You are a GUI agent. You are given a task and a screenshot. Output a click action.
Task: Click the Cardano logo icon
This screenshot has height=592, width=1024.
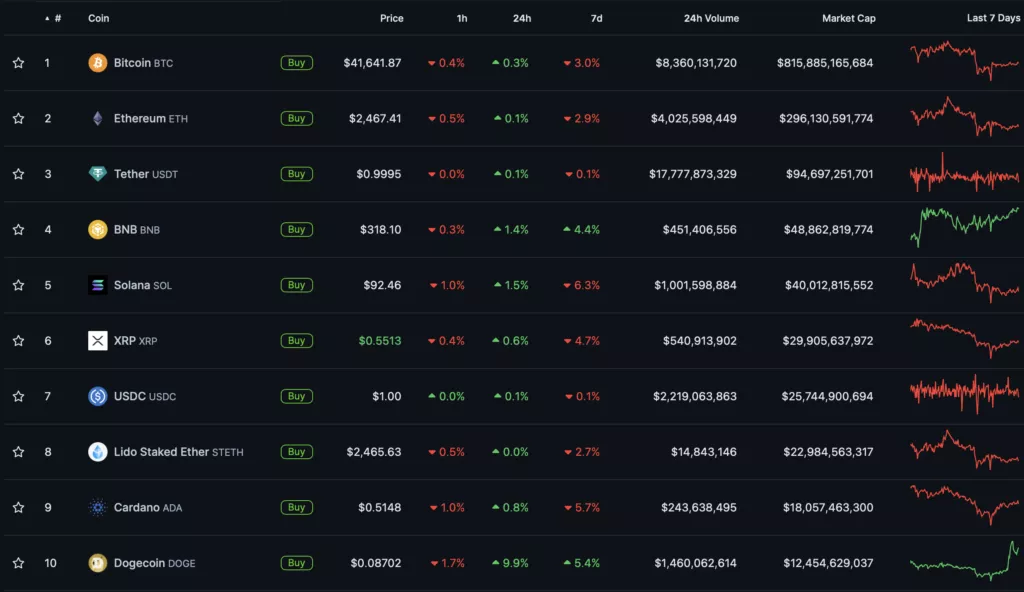[97, 507]
